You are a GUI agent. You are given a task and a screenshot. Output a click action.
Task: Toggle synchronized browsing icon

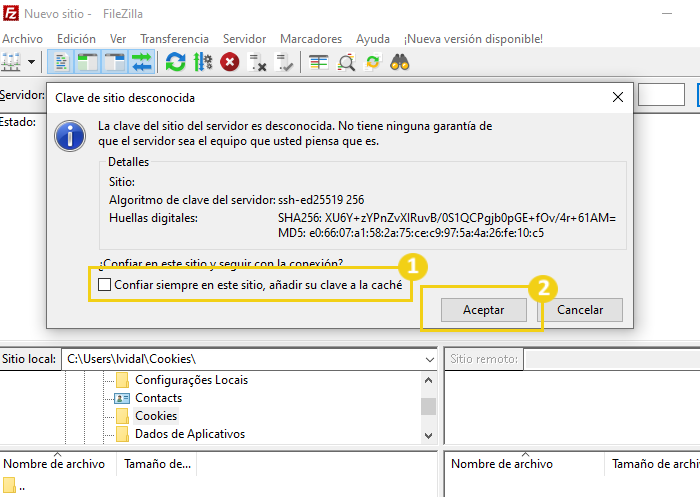tap(373, 62)
